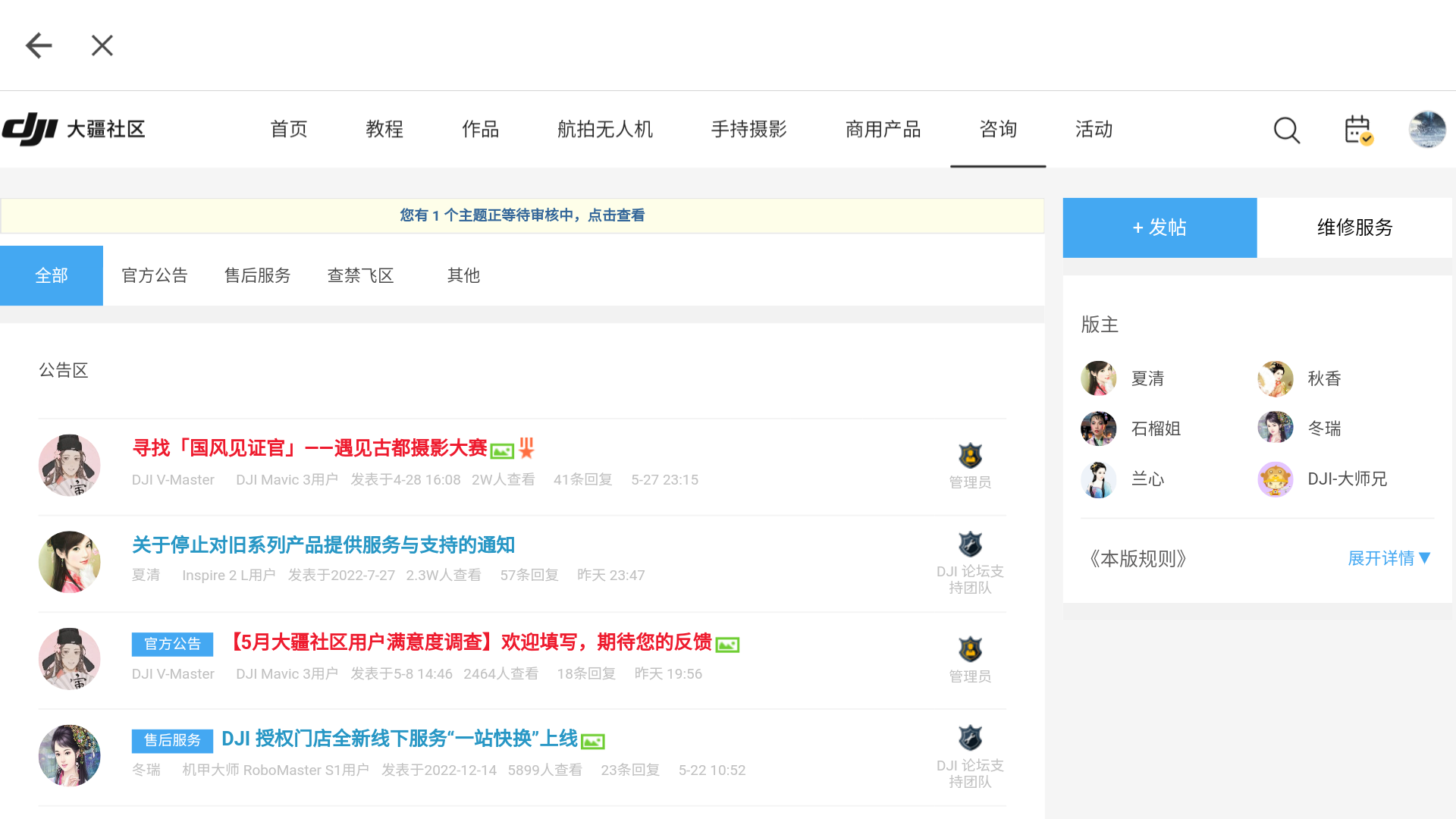Click moderator name 冬瑞
1456x819 pixels.
click(1324, 428)
